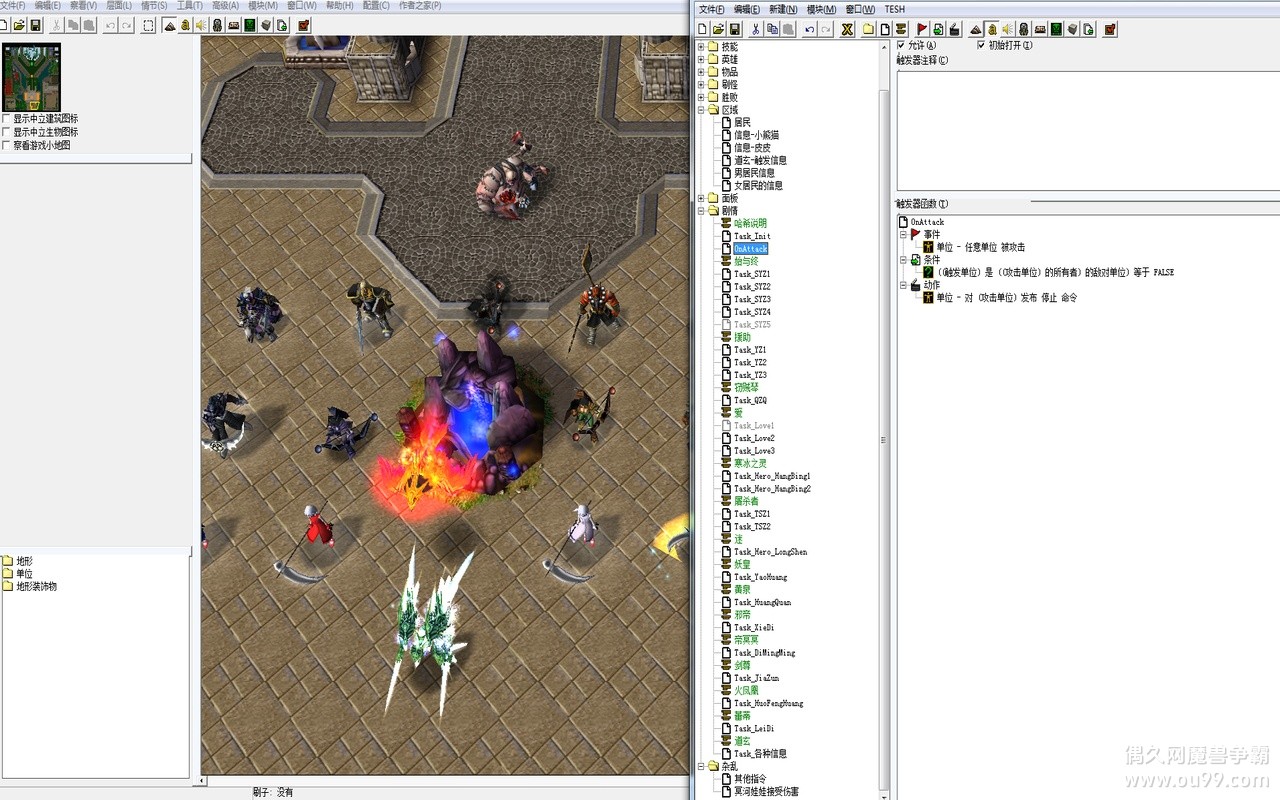The image size is (1280, 800).
Task: Select the Task_Init trigger
Action: click(x=752, y=236)
